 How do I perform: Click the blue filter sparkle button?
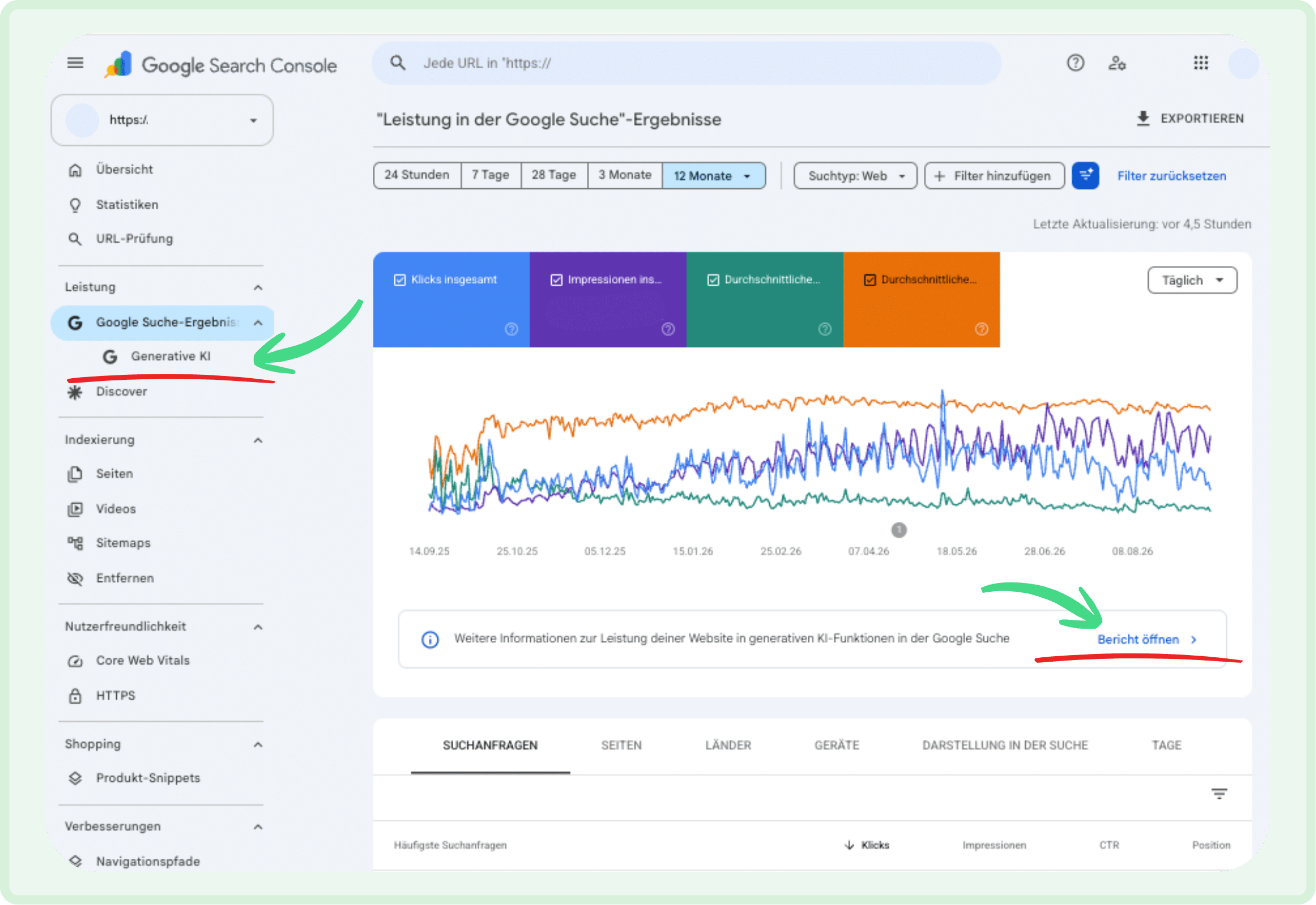click(x=1086, y=176)
